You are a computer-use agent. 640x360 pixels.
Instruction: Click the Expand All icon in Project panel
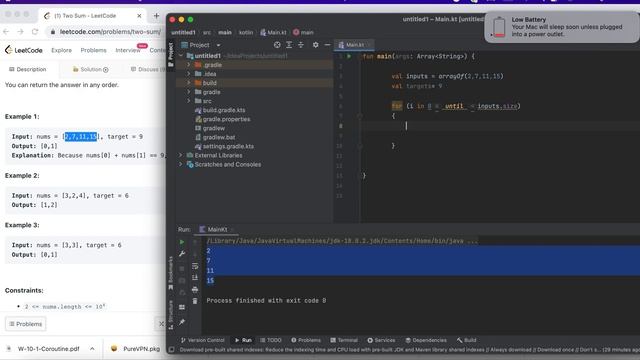289,45
